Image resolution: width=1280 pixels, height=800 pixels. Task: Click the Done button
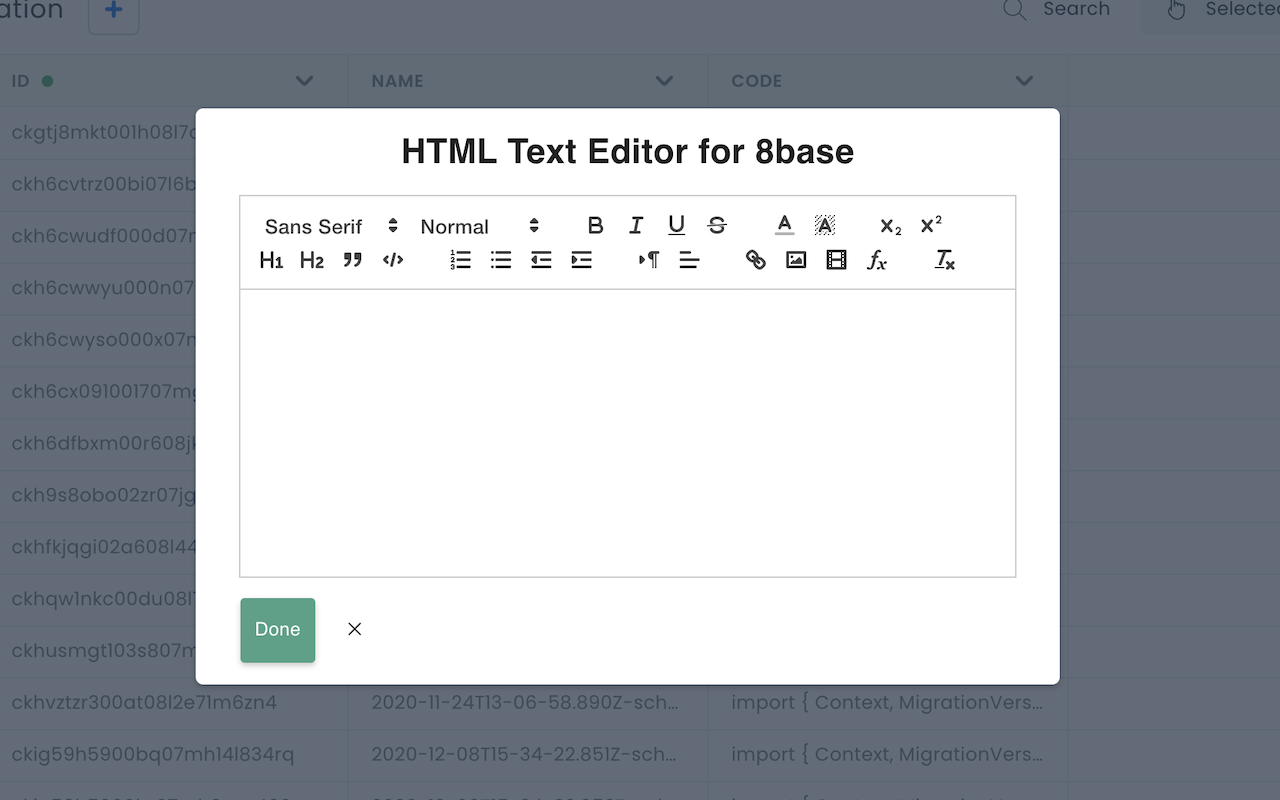click(278, 630)
